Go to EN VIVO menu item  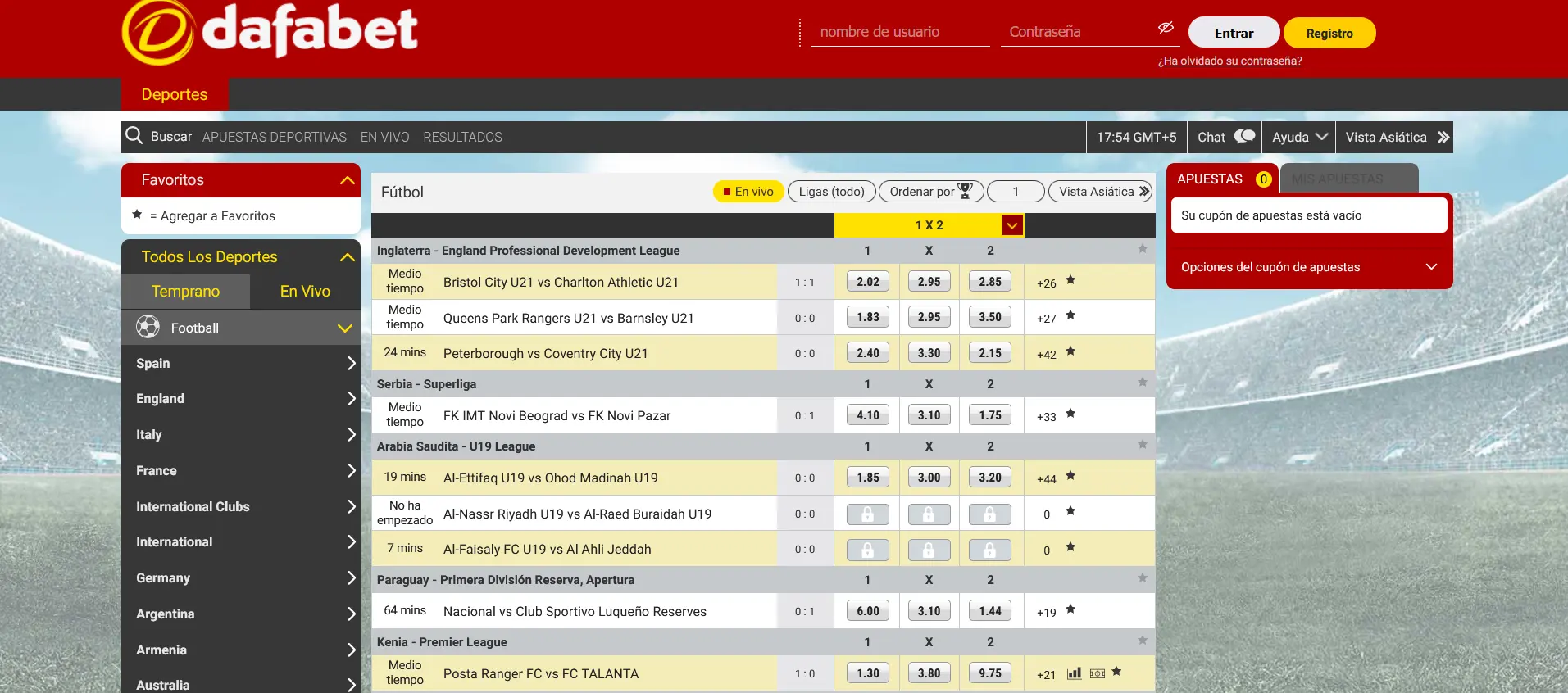pyautogui.click(x=385, y=137)
